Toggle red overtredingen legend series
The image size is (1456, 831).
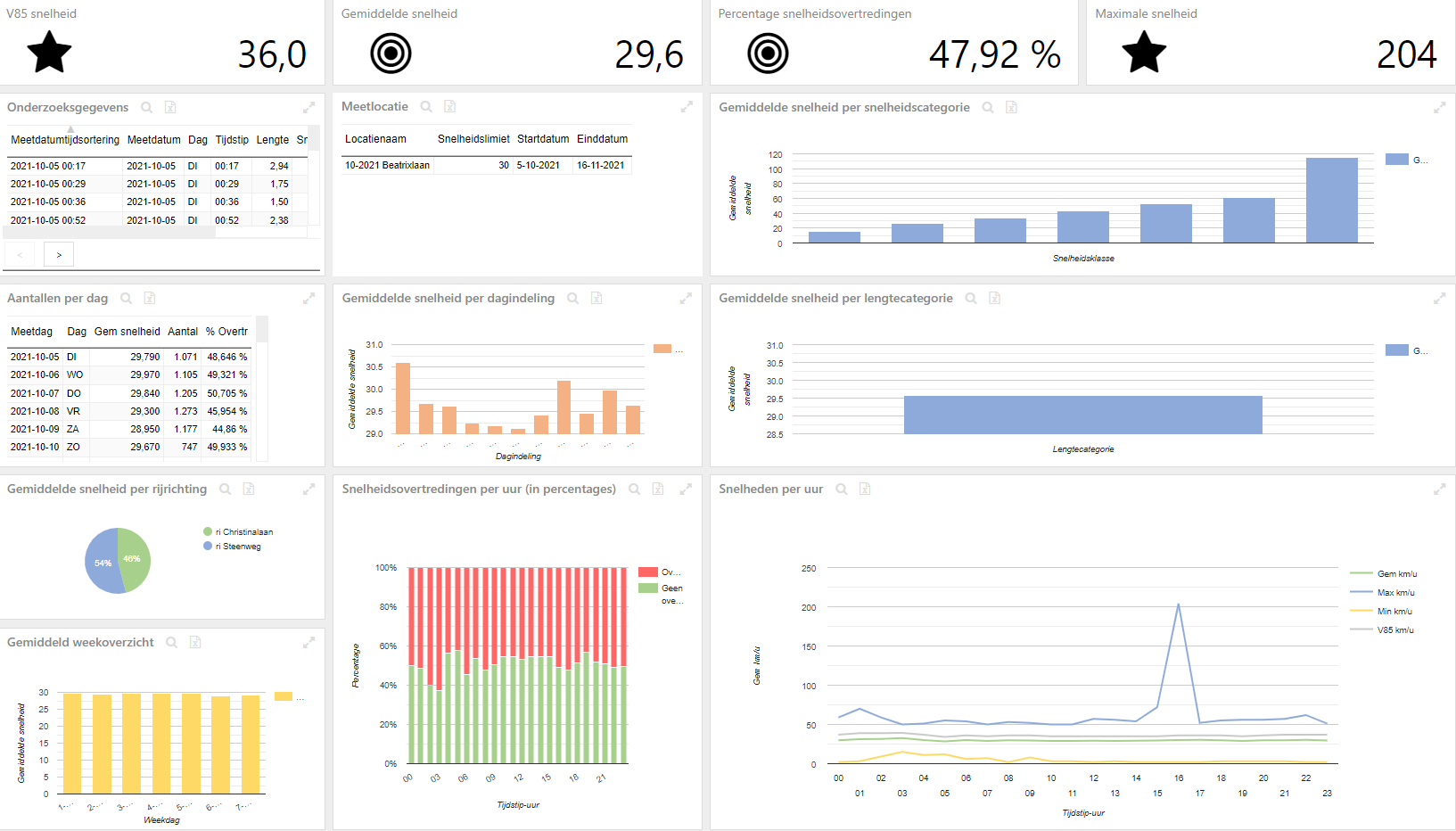tap(660, 572)
